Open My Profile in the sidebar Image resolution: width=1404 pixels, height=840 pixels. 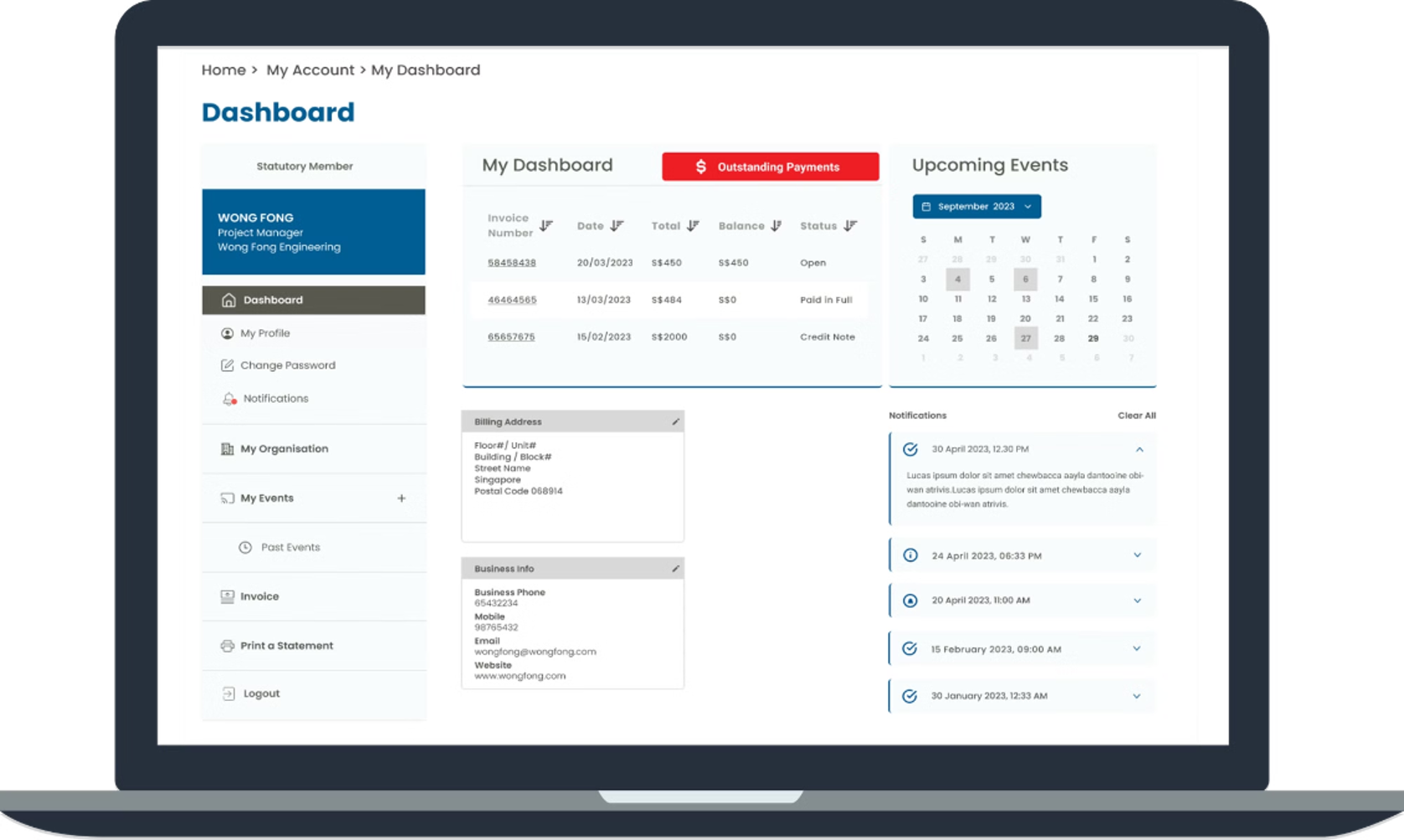click(x=265, y=333)
